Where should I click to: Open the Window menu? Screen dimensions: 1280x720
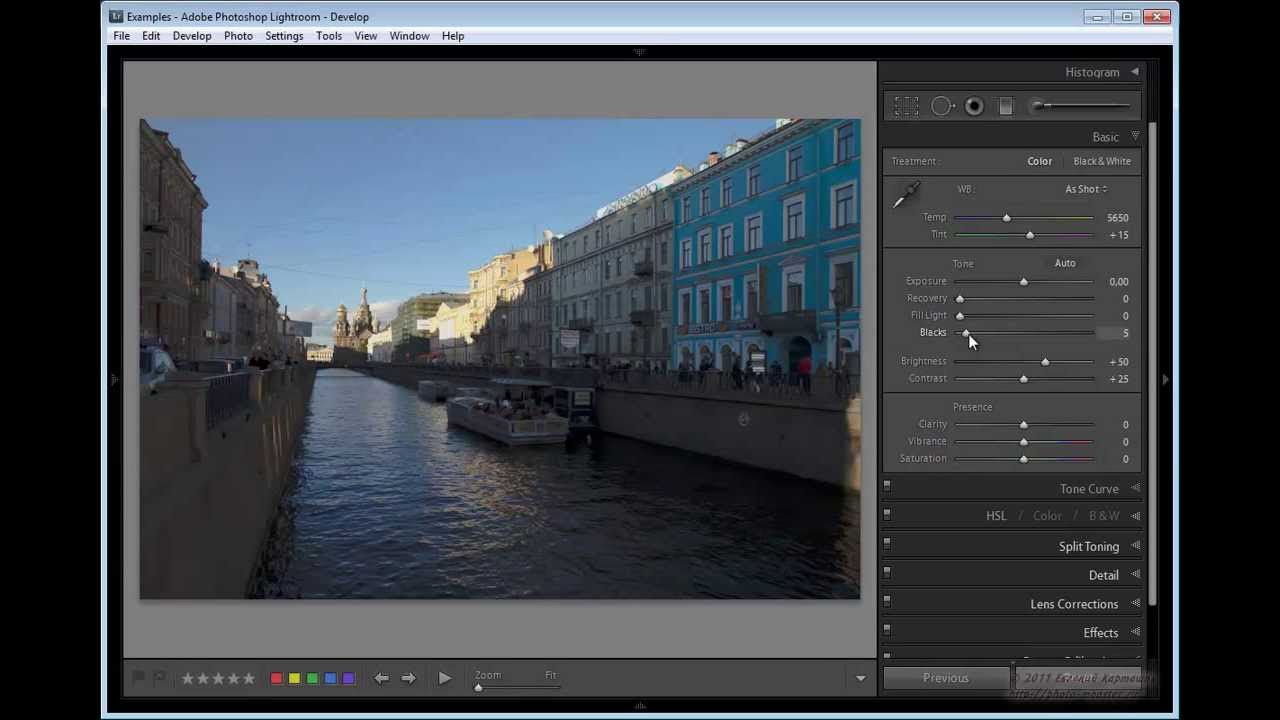point(409,36)
